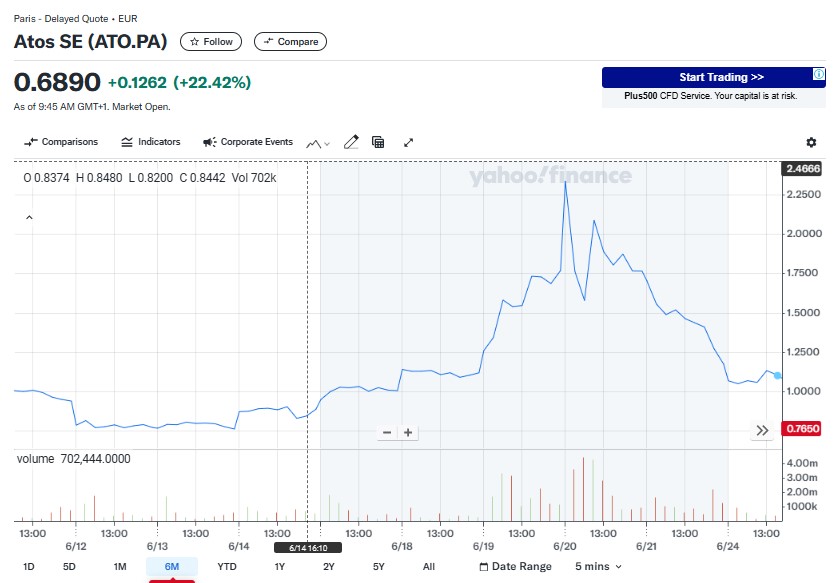The height and width of the screenshot is (583, 833).
Task: Expand chart to full screen
Action: (x=409, y=142)
